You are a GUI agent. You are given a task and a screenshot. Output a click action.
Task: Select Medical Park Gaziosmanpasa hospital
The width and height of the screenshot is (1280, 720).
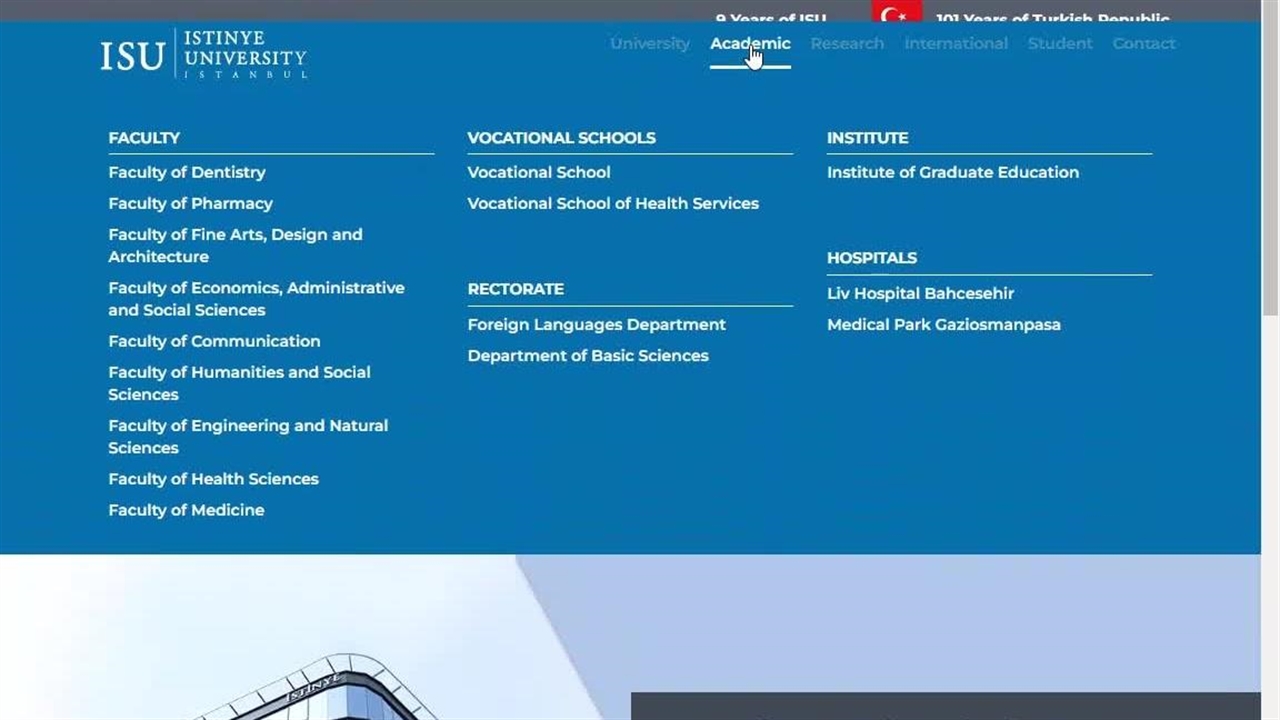[x=943, y=324]
